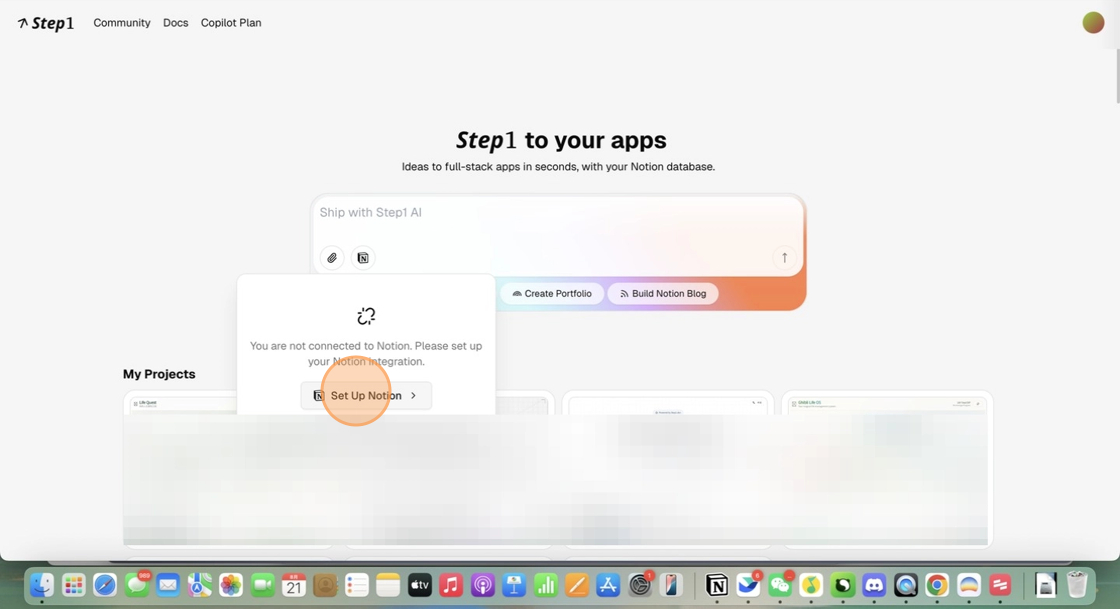
Task: Select the Notion icon in the prompt composer
Action: click(363, 257)
